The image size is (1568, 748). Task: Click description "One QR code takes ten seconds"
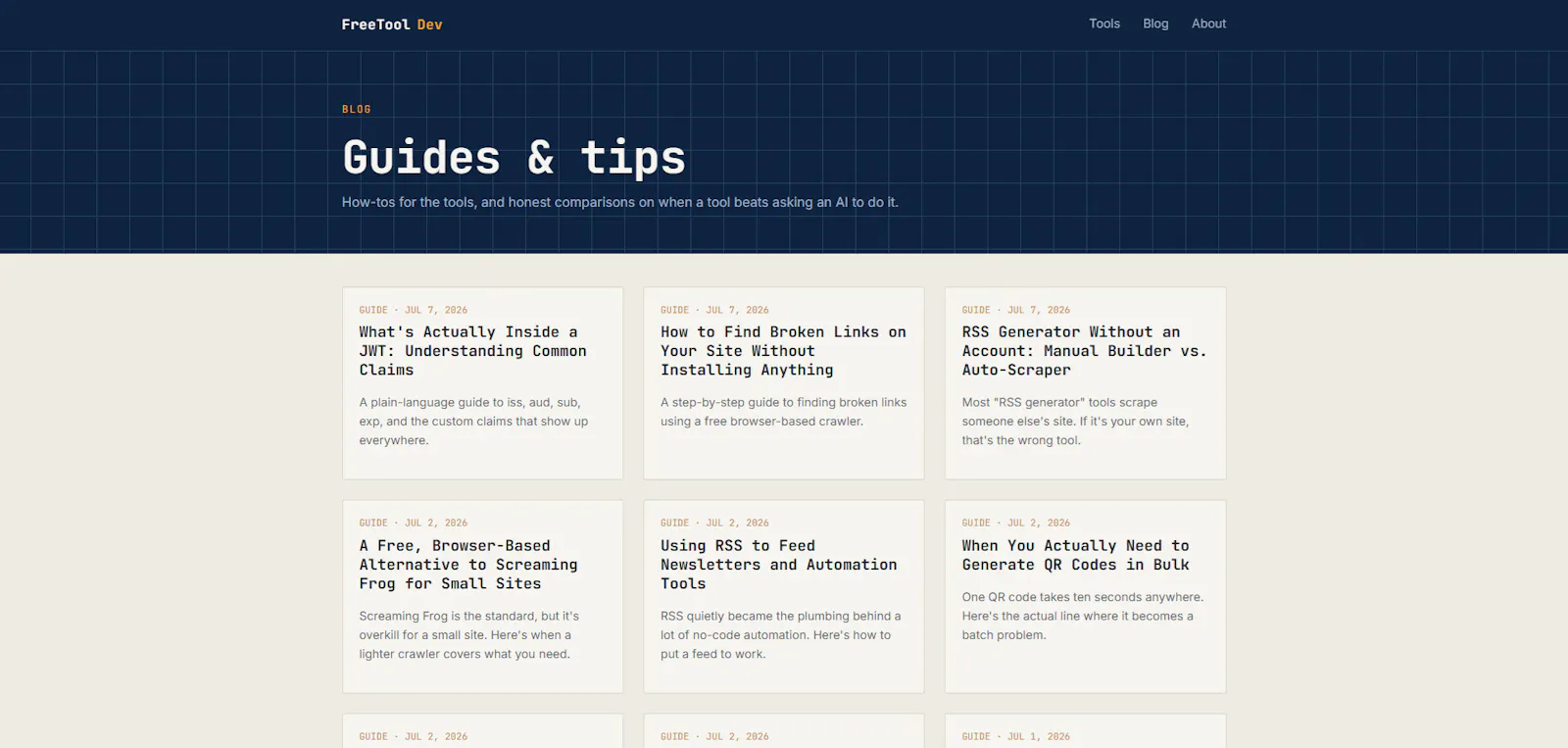[1083, 616]
